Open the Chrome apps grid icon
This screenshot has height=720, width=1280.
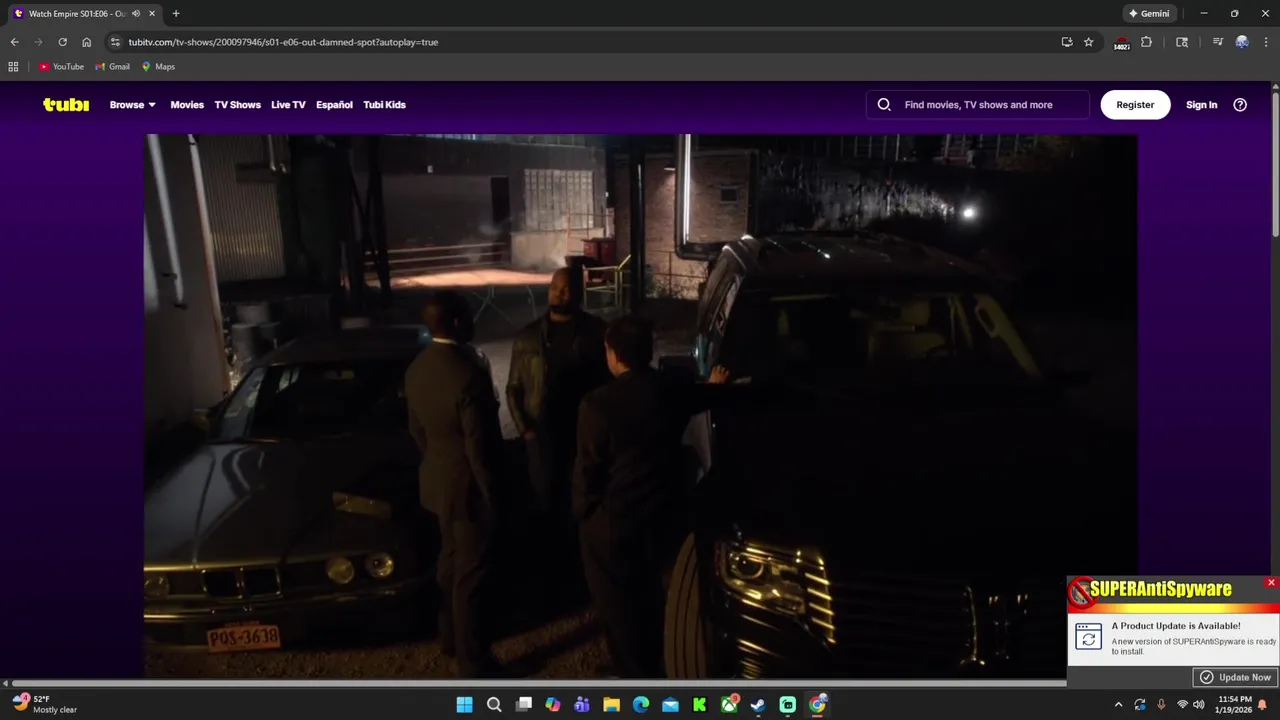(13, 66)
